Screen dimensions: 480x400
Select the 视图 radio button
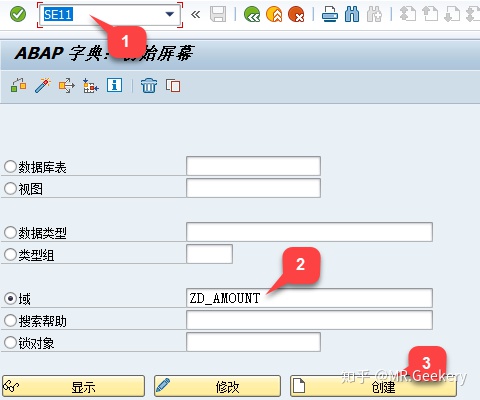pyautogui.click(x=10, y=189)
